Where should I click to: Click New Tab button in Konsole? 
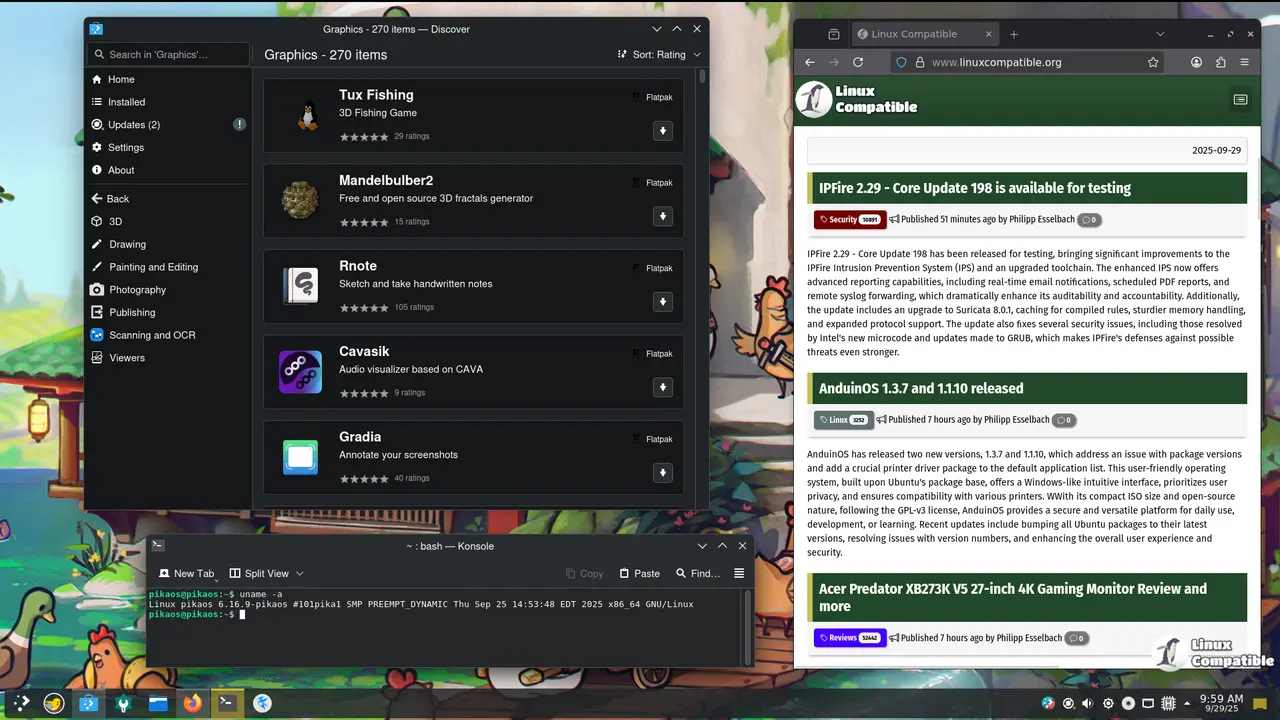pyautogui.click(x=186, y=573)
